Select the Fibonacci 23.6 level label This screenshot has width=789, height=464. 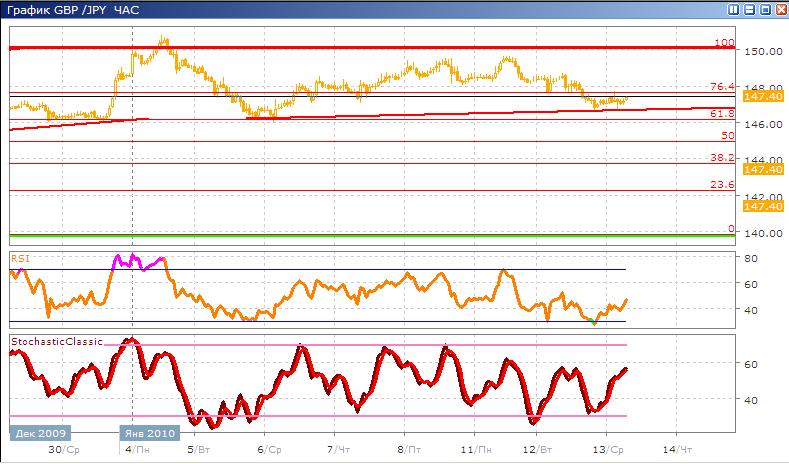(x=724, y=185)
